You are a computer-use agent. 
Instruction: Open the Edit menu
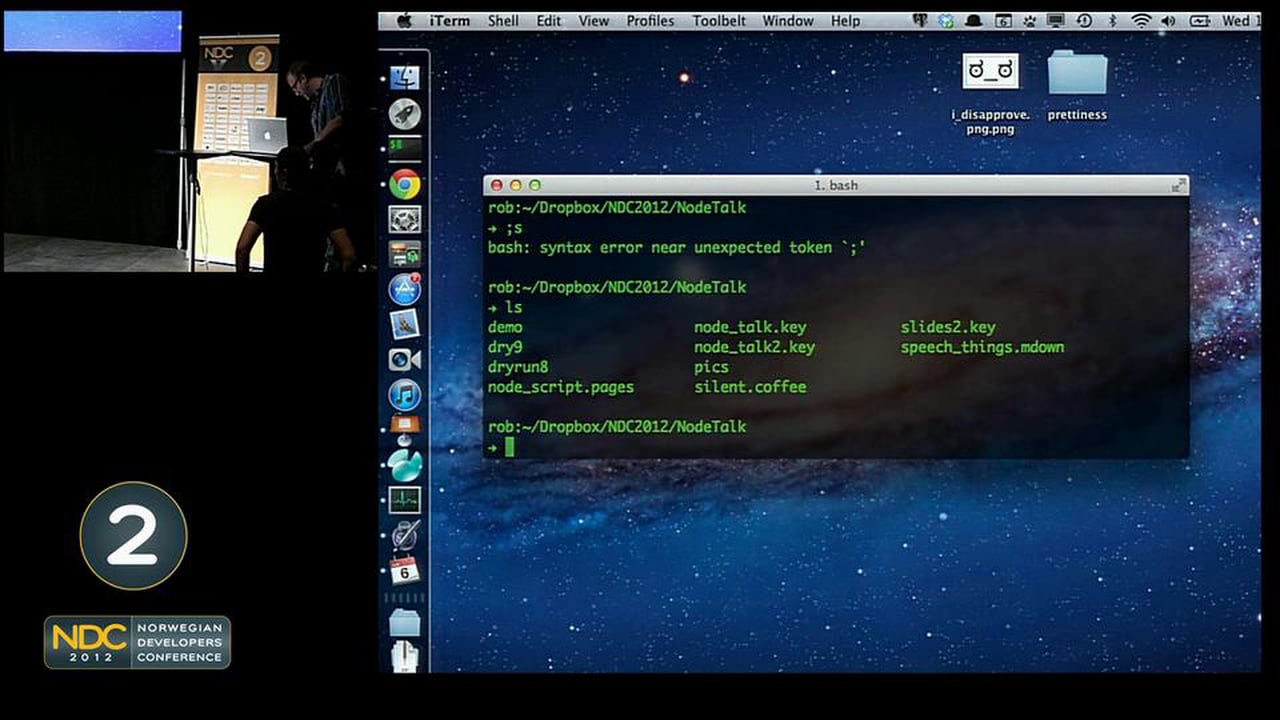[x=548, y=21]
